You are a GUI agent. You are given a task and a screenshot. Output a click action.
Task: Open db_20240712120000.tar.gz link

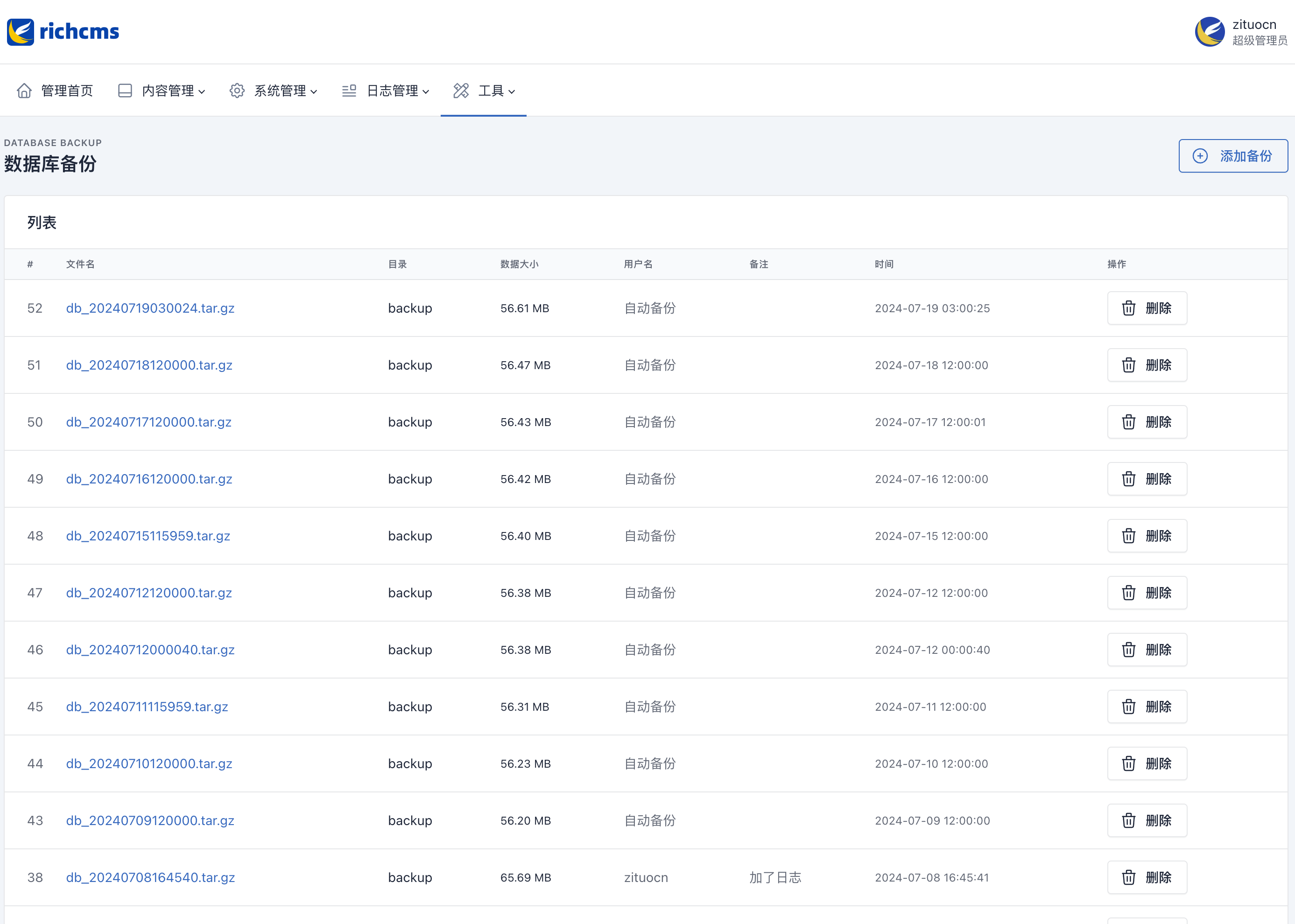click(x=149, y=592)
